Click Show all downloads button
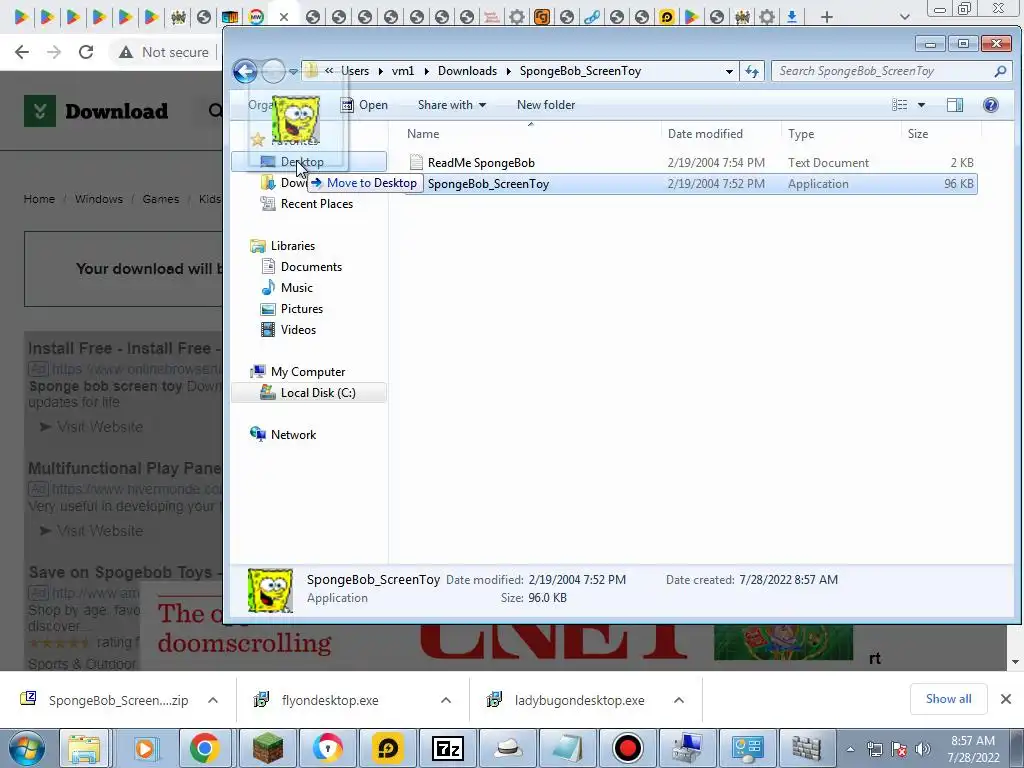 (948, 699)
